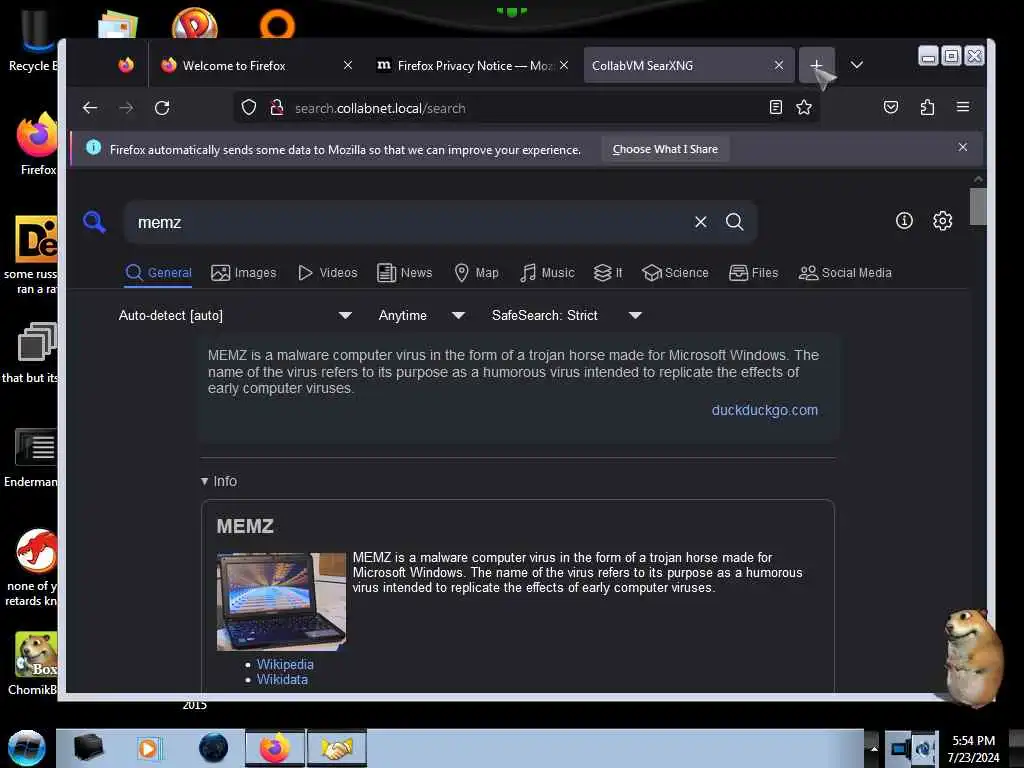The width and height of the screenshot is (1024, 768).
Task: Select the General search category tab
Action: [x=158, y=273]
